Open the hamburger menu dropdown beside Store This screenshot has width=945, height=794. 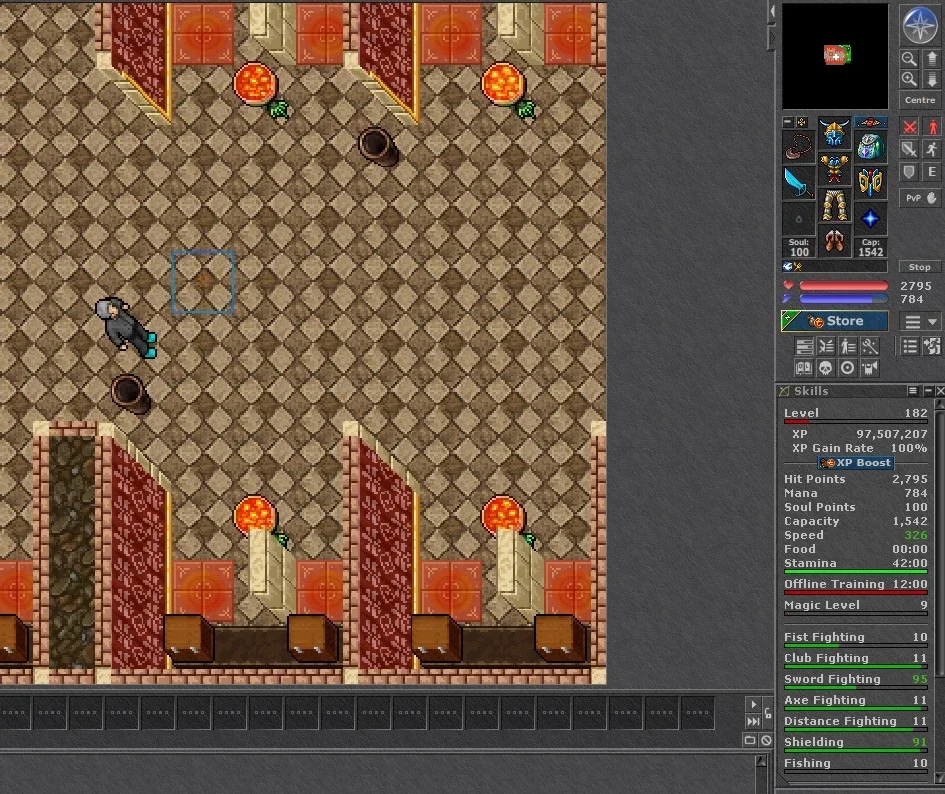920,322
